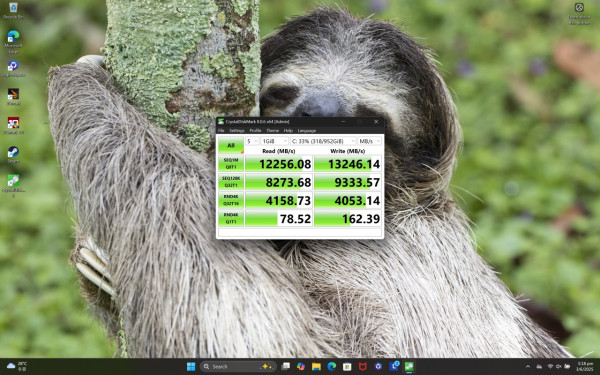The image size is (600, 375).
Task: Launch Copilot from the taskbar
Action: click(x=301, y=367)
